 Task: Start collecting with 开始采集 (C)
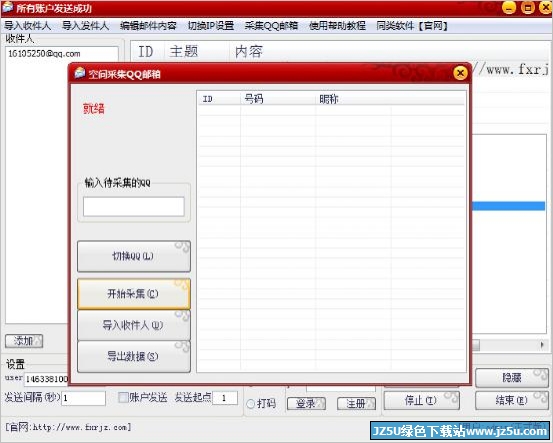point(134,294)
